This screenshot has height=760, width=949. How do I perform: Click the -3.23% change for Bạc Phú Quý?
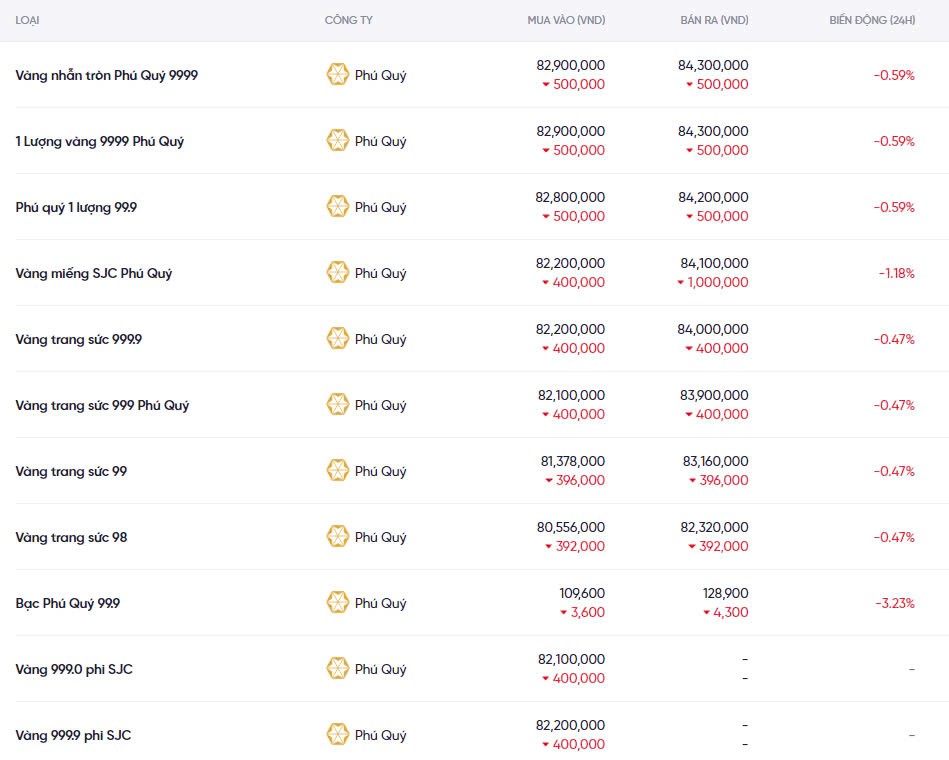(894, 603)
